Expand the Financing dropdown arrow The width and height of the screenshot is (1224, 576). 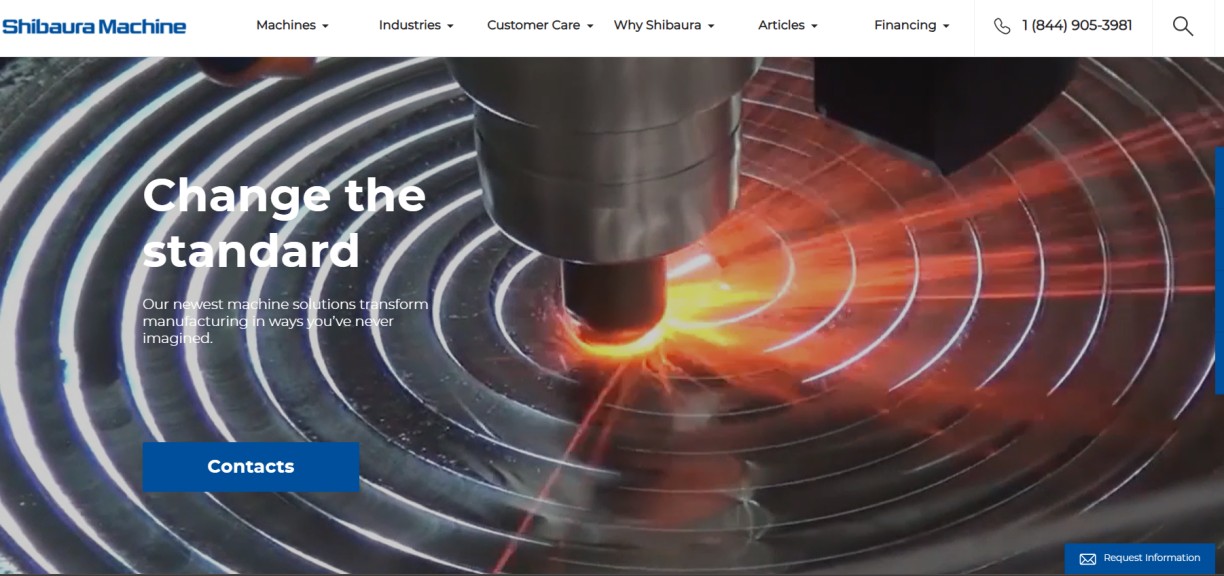(x=946, y=26)
